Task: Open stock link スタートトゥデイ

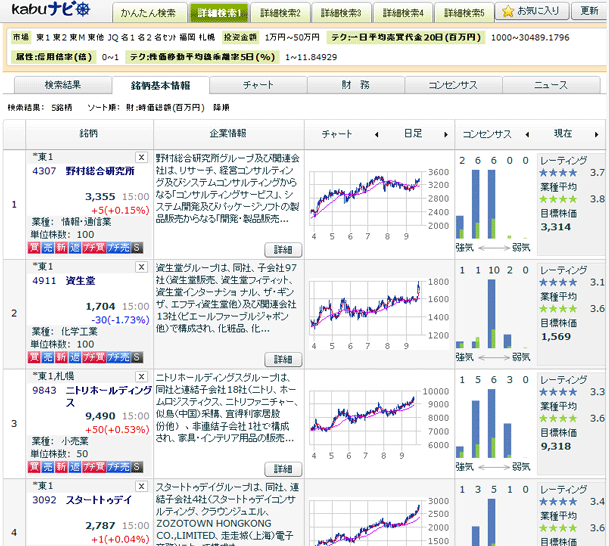Action: 99,500
